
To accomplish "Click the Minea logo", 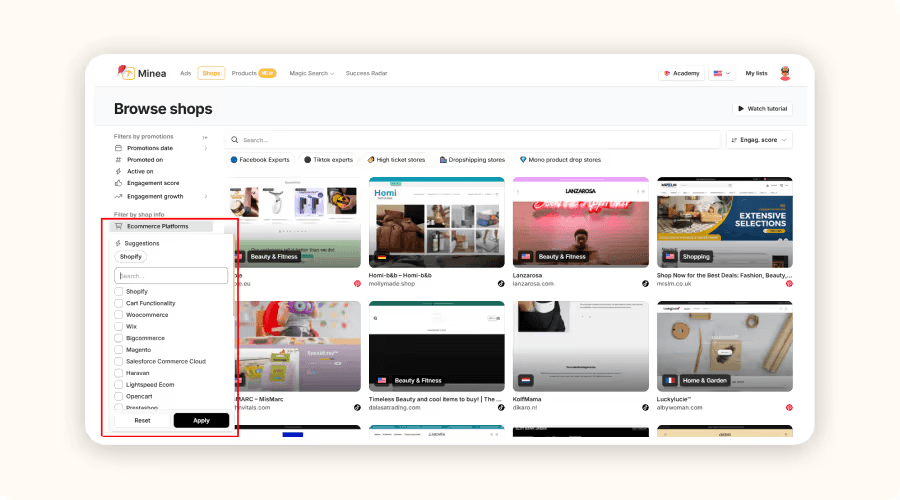I will (x=141, y=73).
